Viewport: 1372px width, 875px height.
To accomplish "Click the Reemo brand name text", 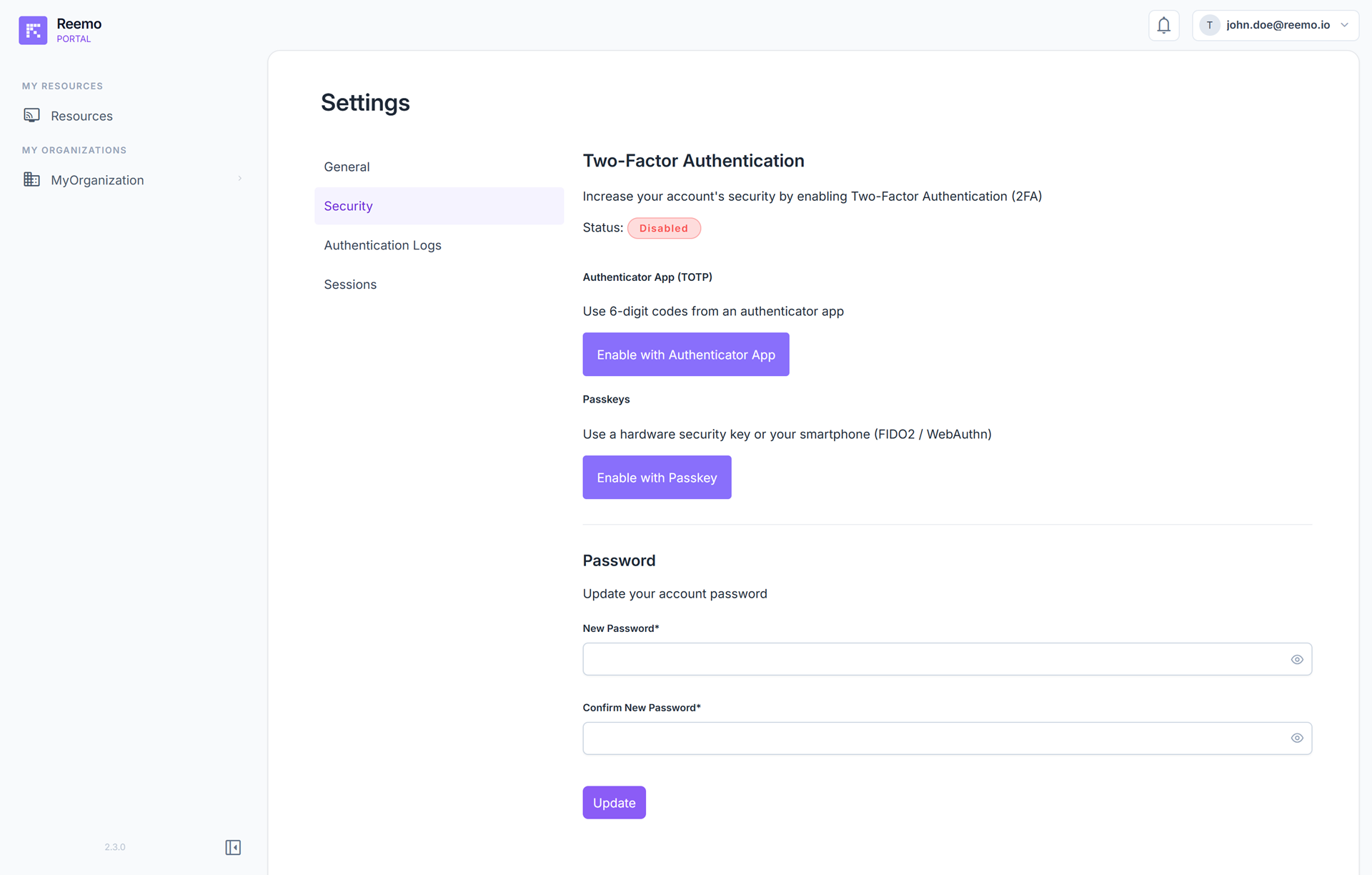I will coord(79,24).
